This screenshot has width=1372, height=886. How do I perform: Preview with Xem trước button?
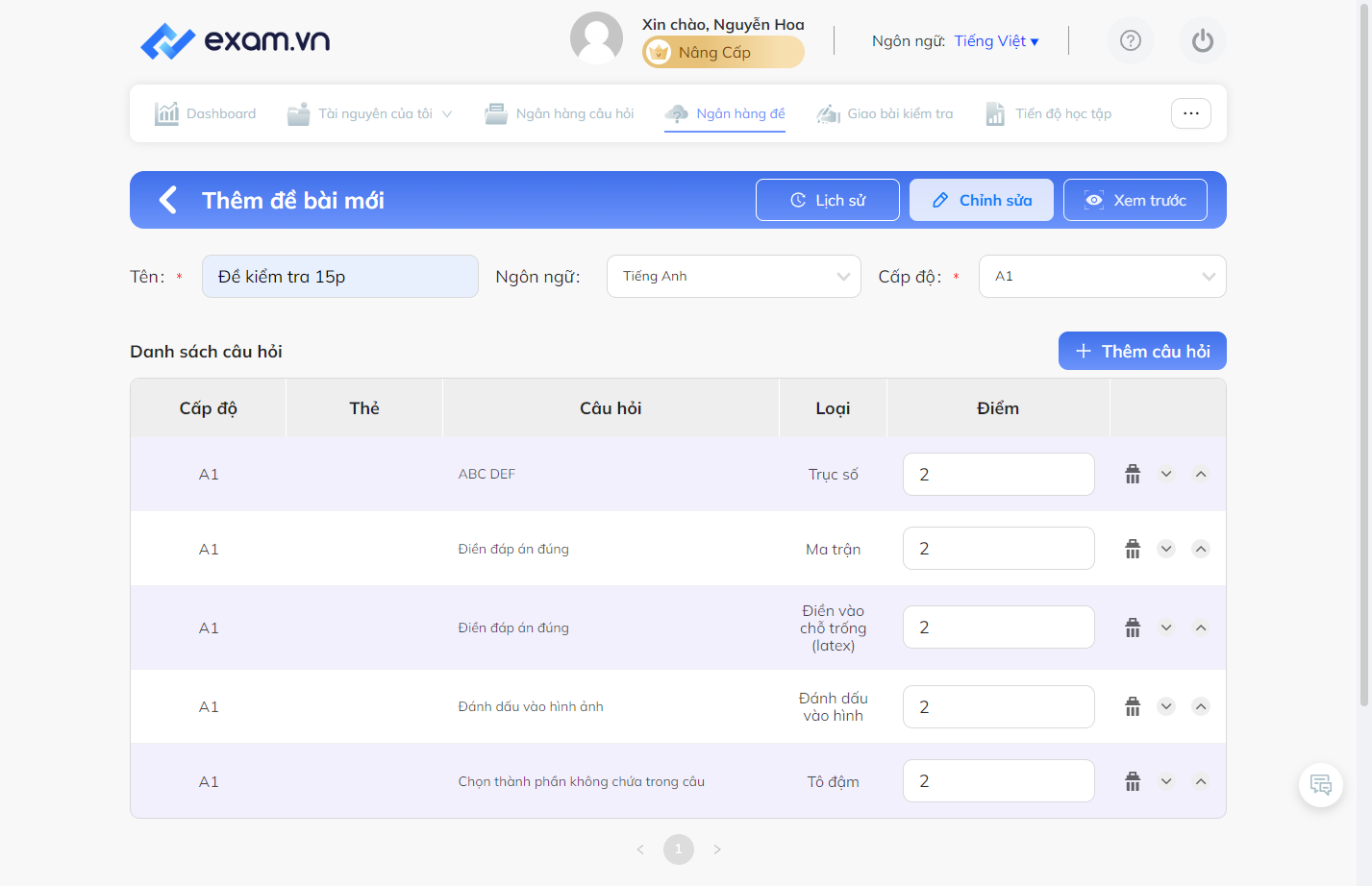(1135, 200)
